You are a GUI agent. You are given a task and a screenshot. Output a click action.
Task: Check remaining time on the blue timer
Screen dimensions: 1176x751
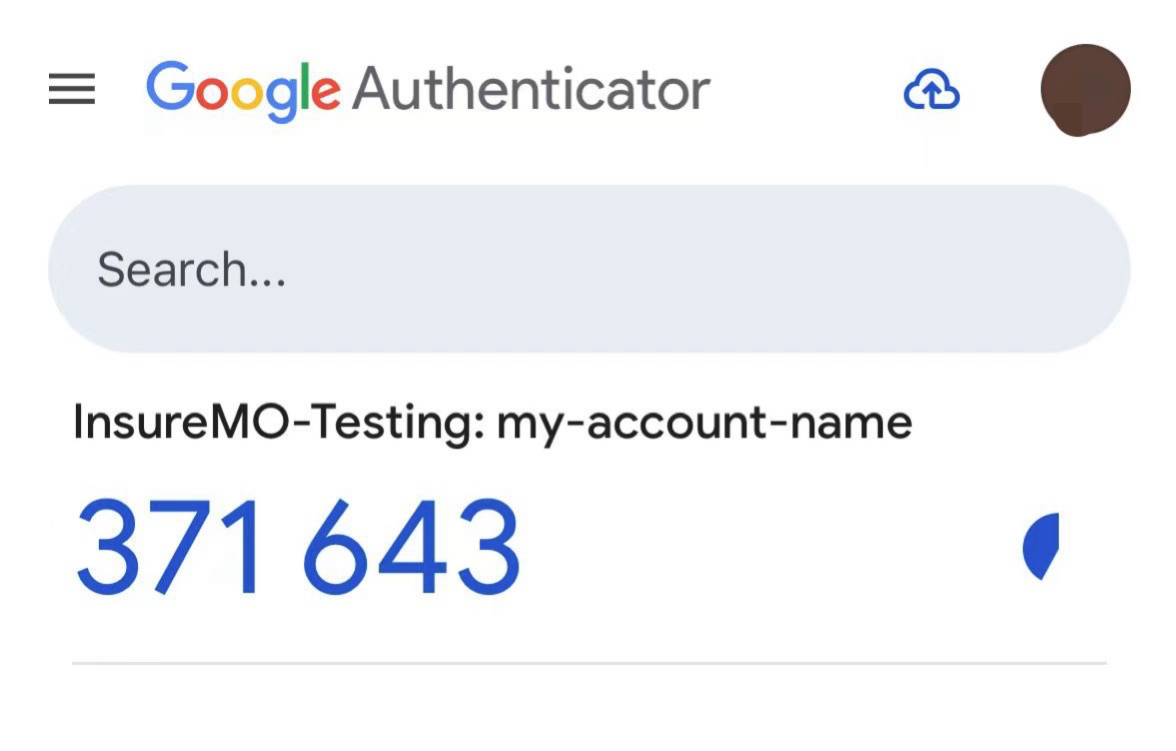pyautogui.click(x=1041, y=546)
